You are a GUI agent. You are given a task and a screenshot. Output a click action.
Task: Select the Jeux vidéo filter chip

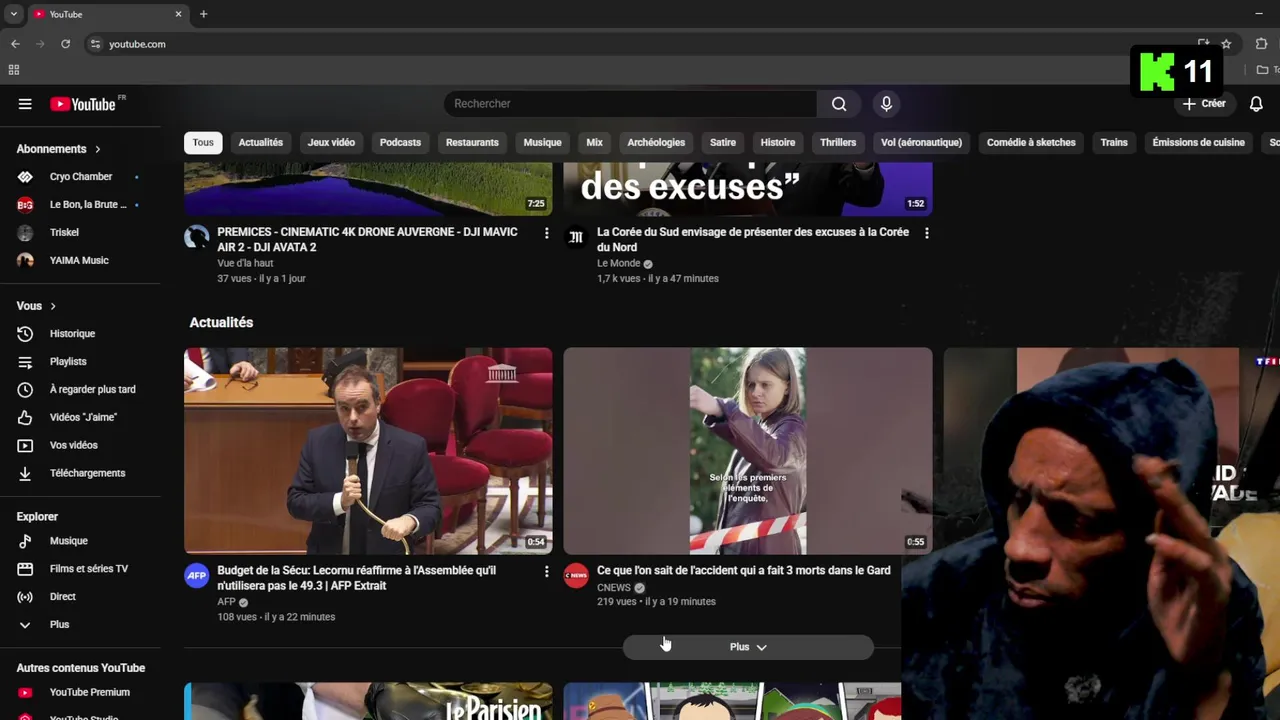(x=331, y=142)
